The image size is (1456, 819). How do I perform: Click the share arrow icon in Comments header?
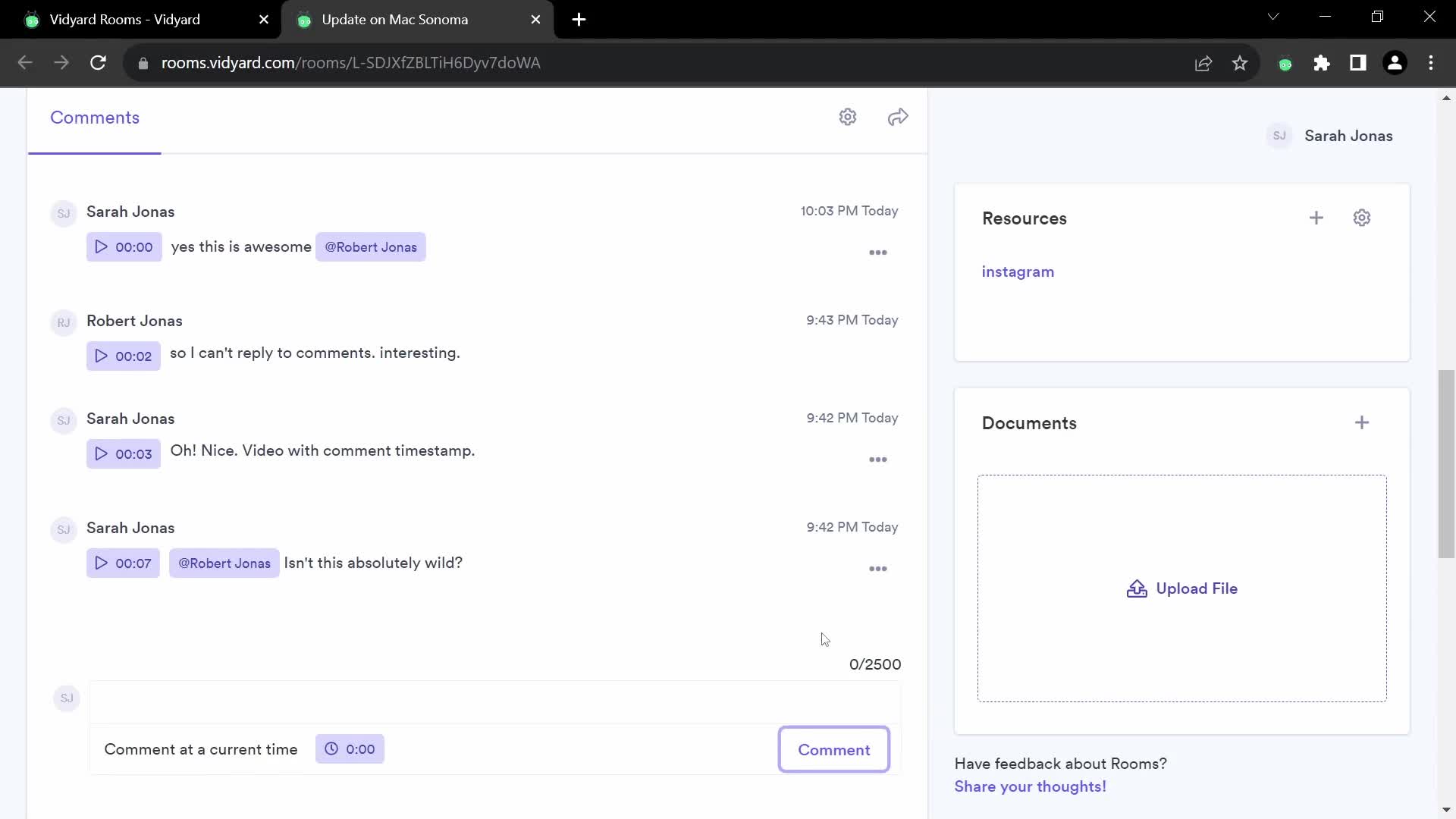coord(898,117)
